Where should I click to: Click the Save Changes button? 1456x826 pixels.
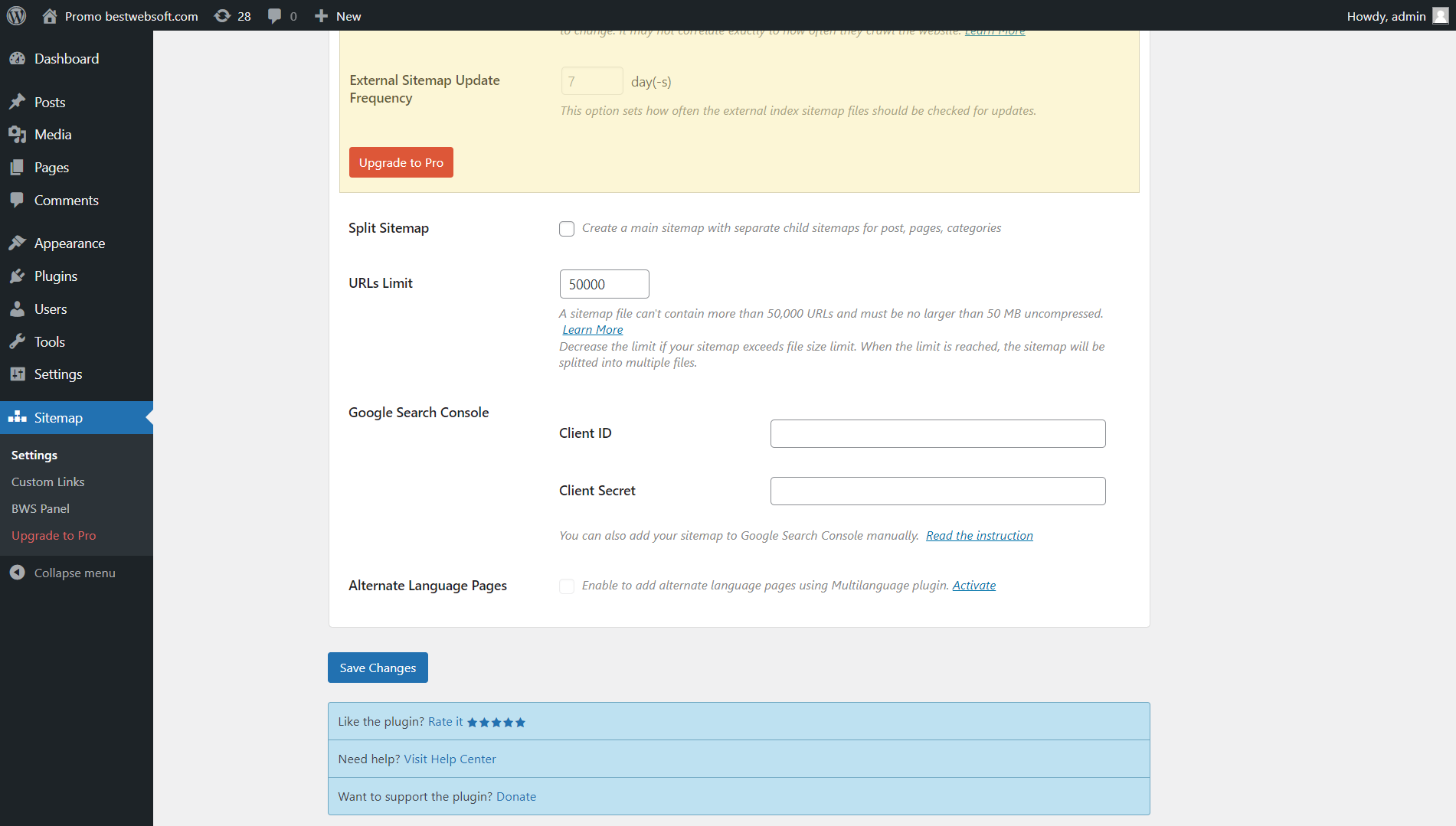pyautogui.click(x=377, y=667)
